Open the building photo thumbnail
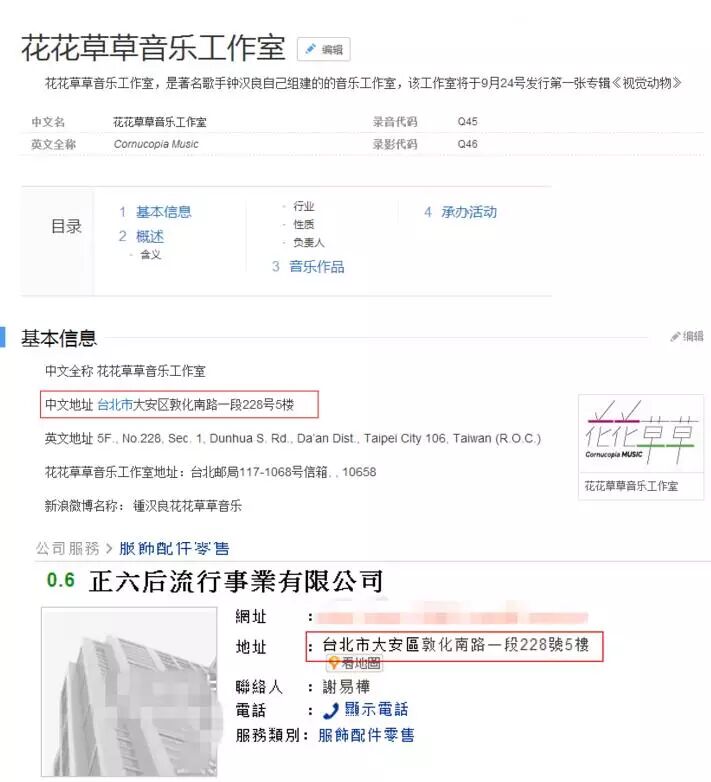Viewport: 711px width, 782px height. click(x=129, y=692)
